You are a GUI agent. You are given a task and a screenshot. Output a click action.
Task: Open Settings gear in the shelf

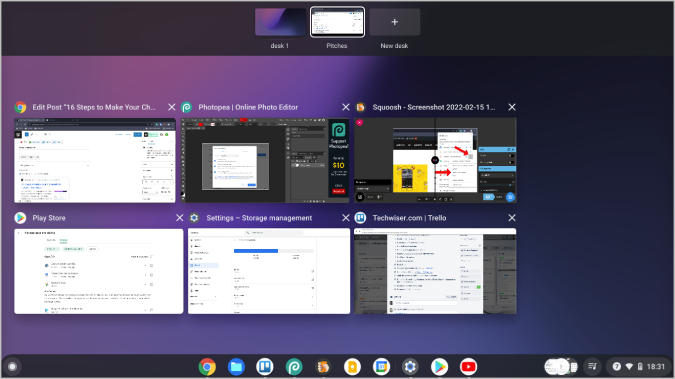[x=410, y=367]
